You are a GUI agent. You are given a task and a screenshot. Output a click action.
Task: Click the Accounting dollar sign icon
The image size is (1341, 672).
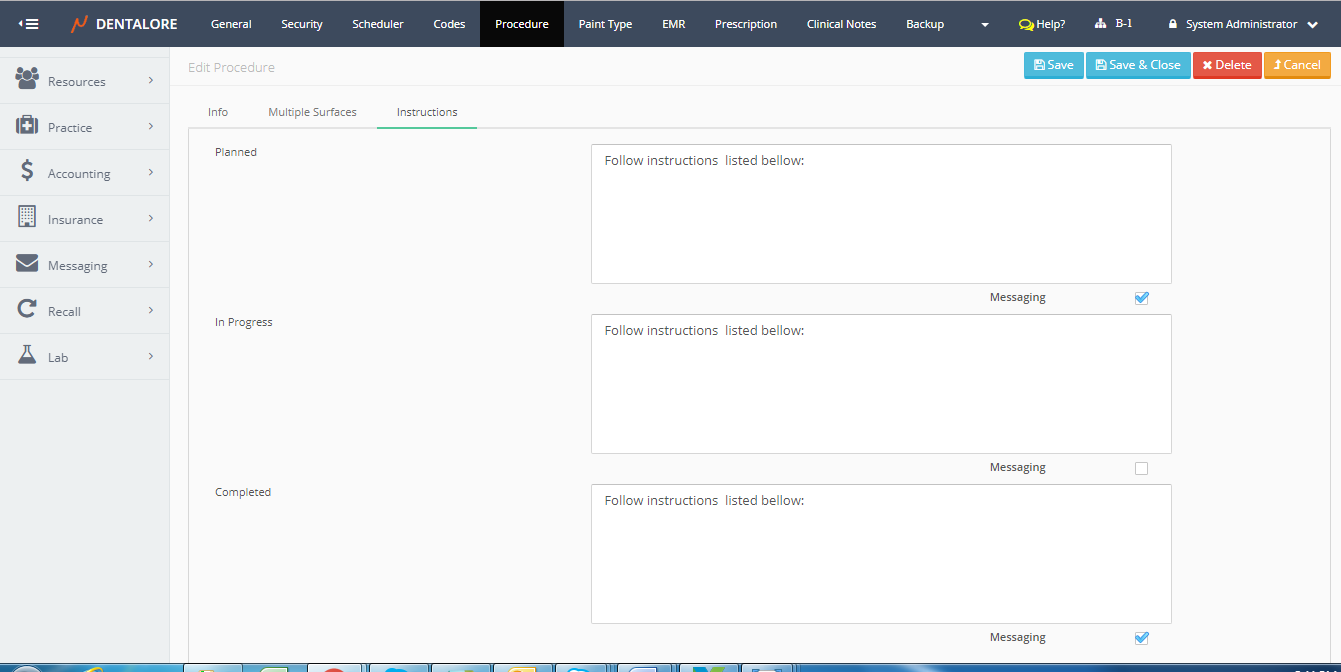coord(27,172)
